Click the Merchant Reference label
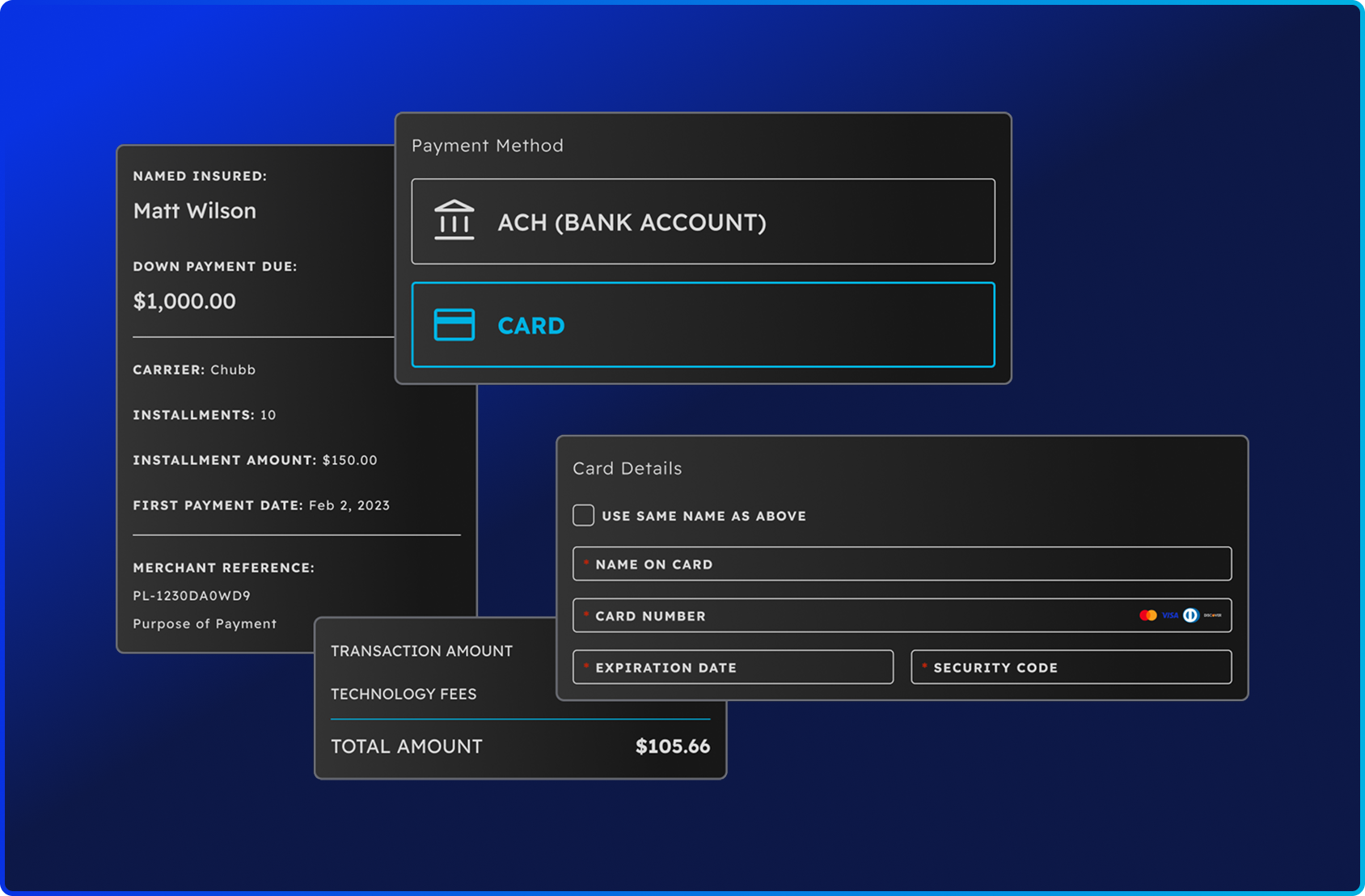 point(224,568)
